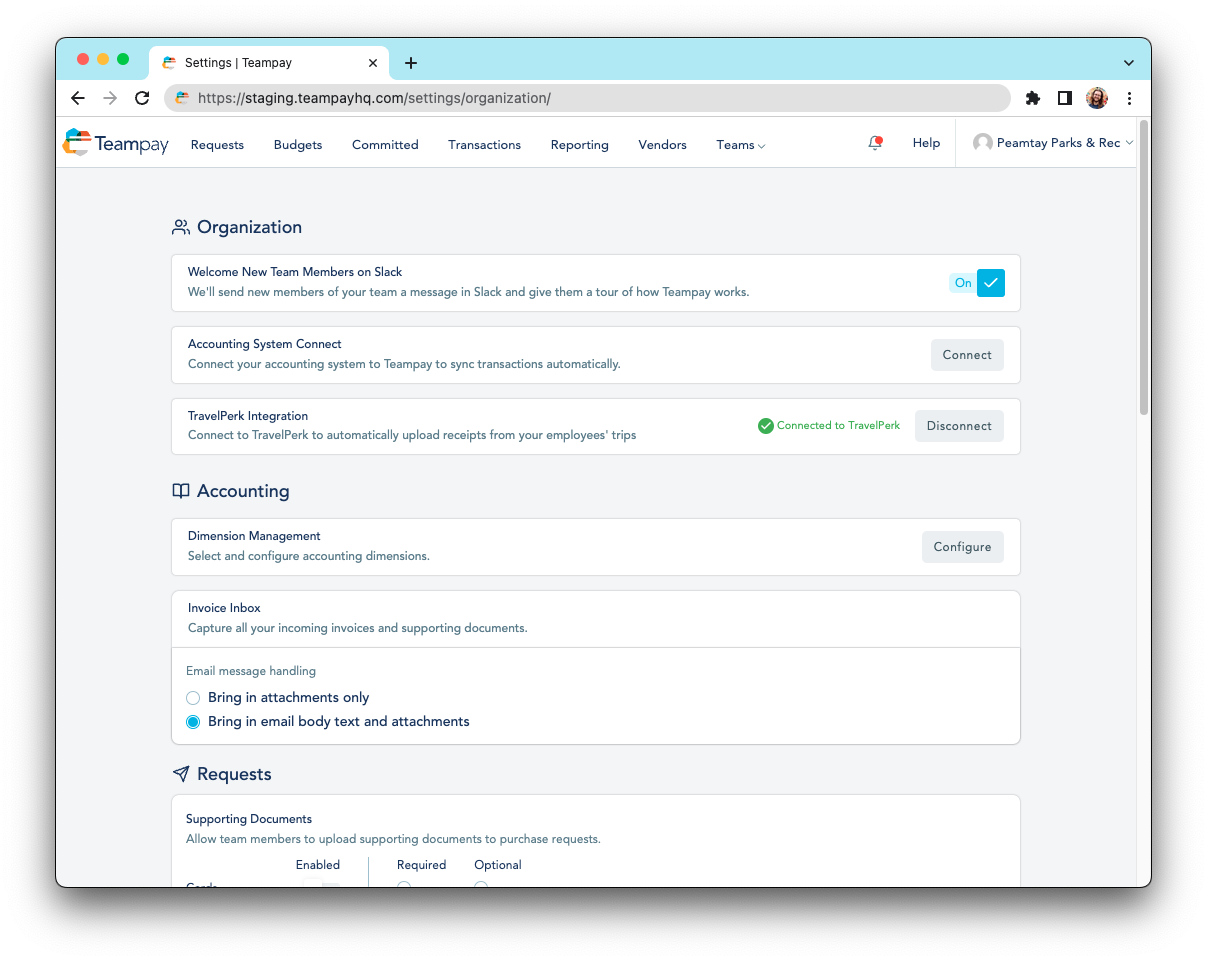This screenshot has width=1207, height=961.
Task: Click the 'Connected to TravelPerk' status text
Action: tap(838, 426)
